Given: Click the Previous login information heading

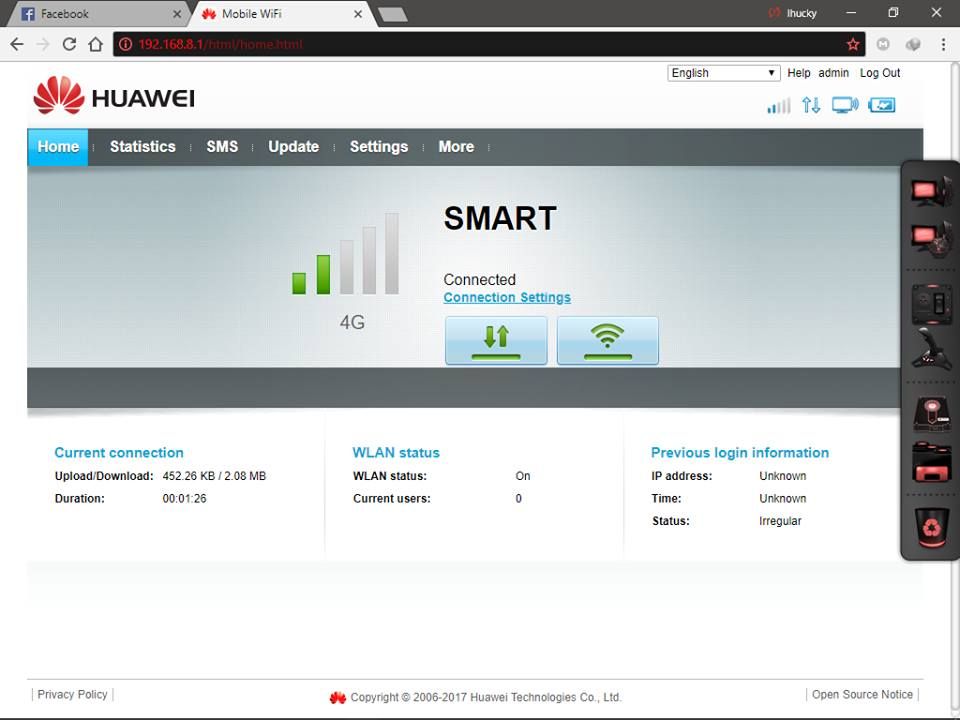Looking at the screenshot, I should coord(740,452).
